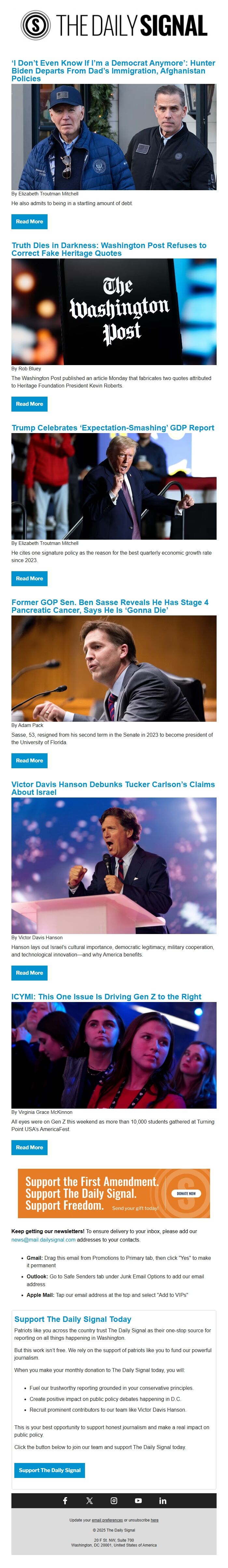Viewport: 228px width, 1568px height.
Task: Open the email preferences link
Action: pyautogui.click(x=107, y=1520)
